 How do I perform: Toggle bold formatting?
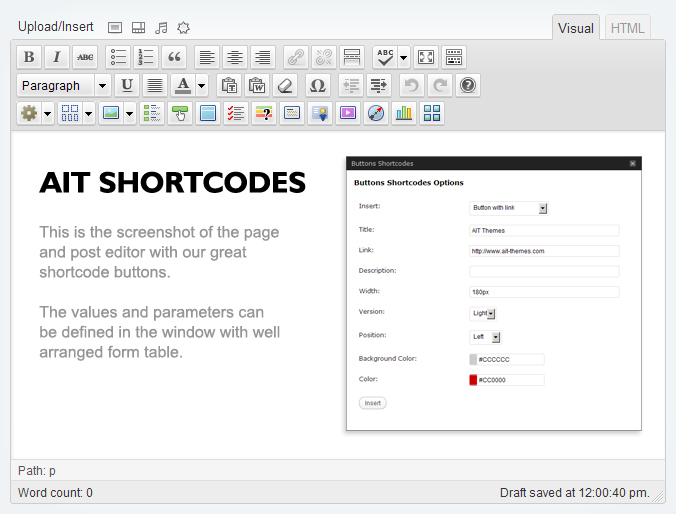pyautogui.click(x=29, y=57)
